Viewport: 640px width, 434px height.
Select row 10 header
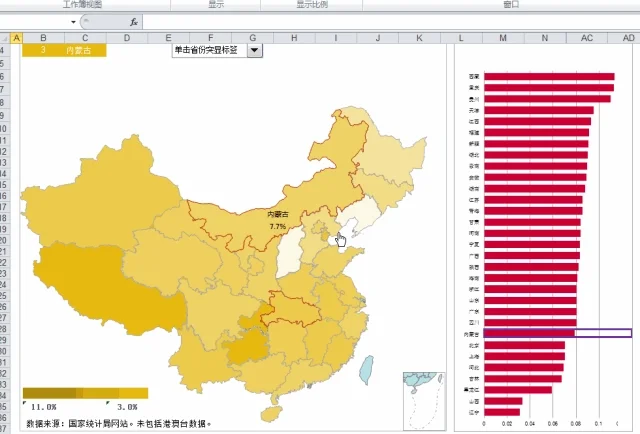pos(4,129)
